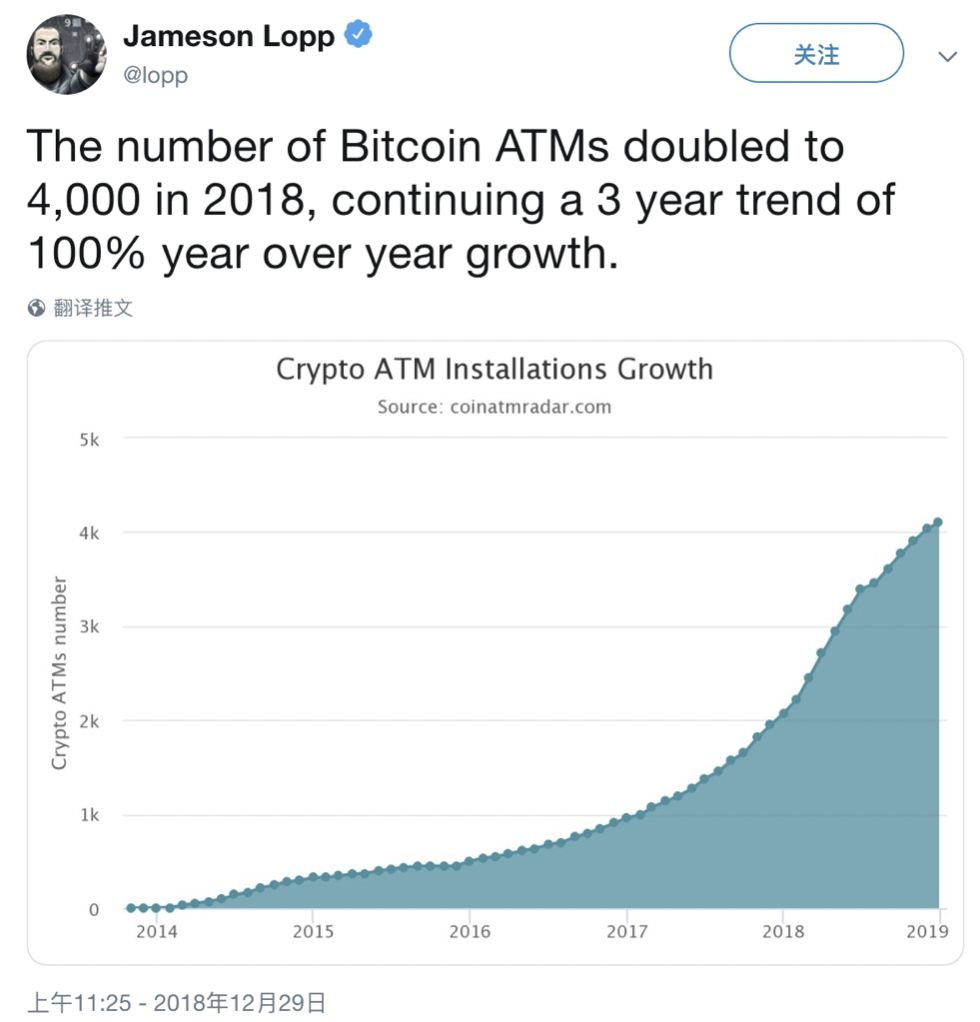Click the 5k y-axis label
The height and width of the screenshot is (1022, 980).
(x=89, y=439)
